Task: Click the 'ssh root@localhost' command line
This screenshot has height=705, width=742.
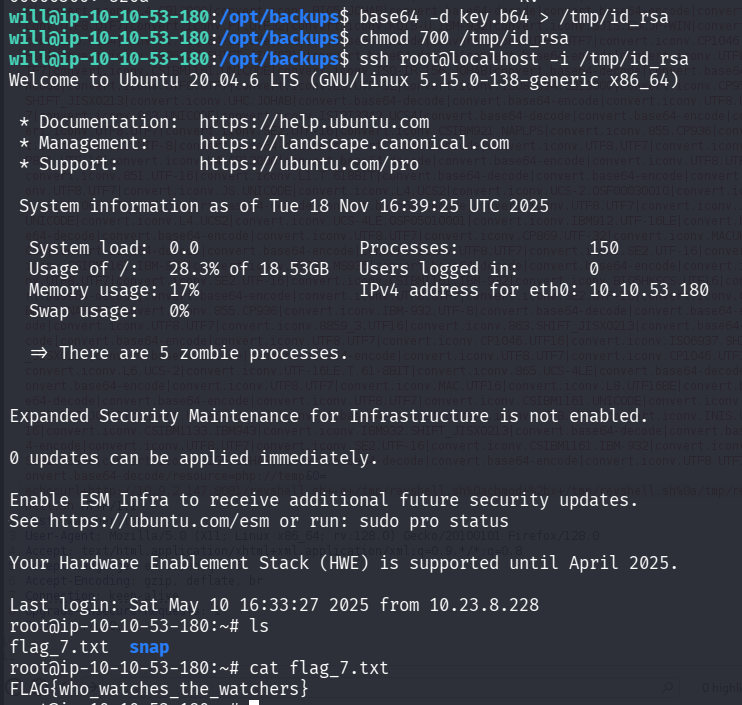Action: click(x=519, y=59)
